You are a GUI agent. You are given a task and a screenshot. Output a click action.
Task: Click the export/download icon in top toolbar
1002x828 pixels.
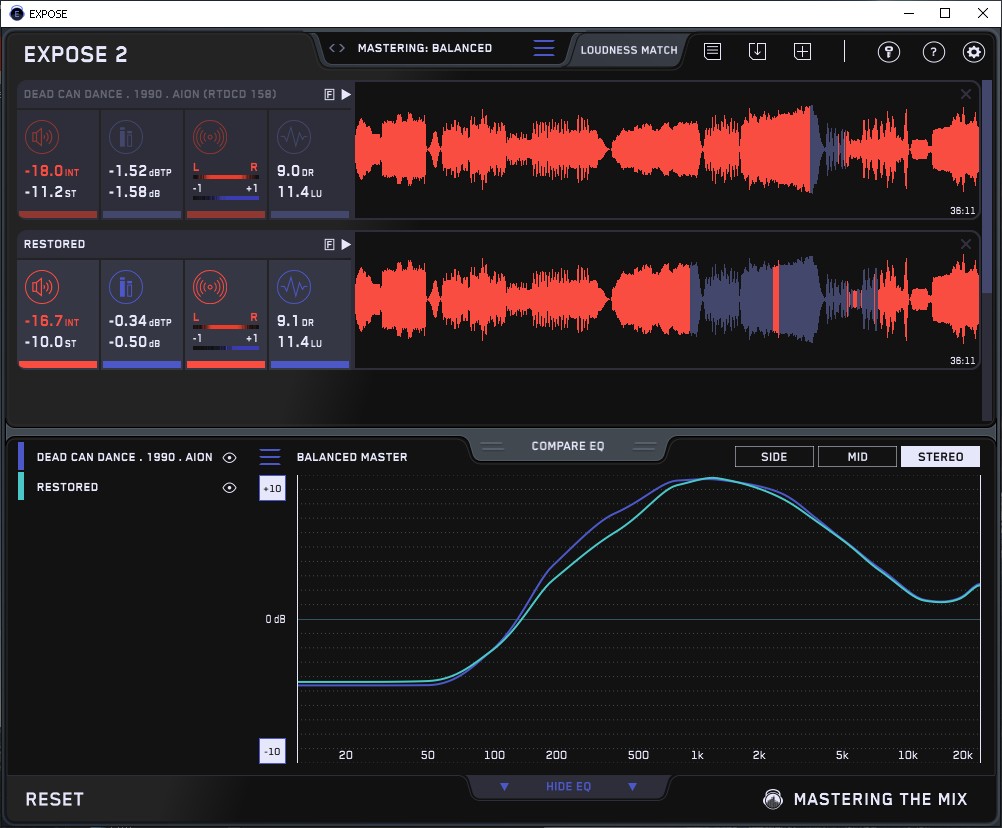[x=757, y=51]
